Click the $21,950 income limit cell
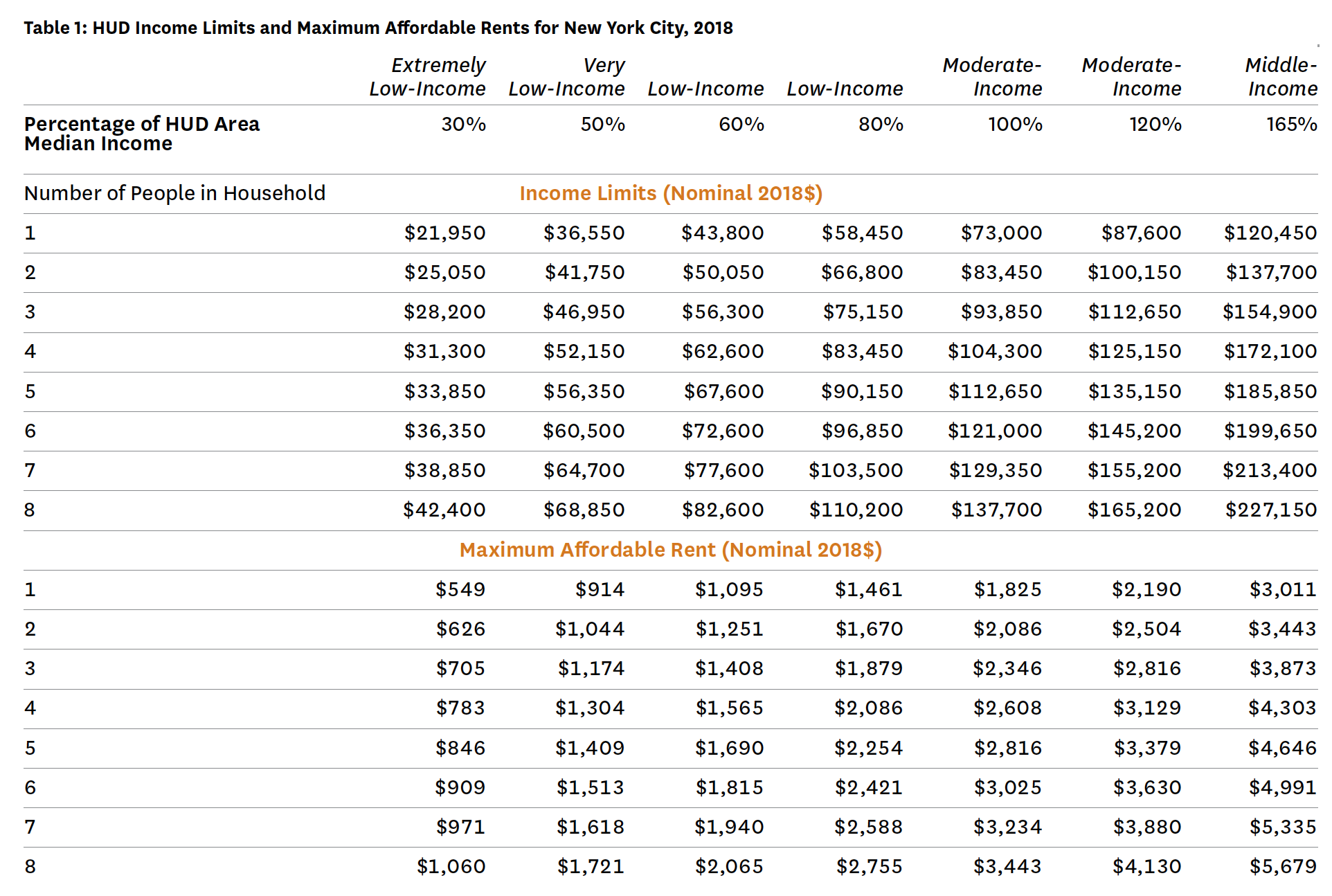Viewport: 1332px width, 896px height. click(444, 233)
